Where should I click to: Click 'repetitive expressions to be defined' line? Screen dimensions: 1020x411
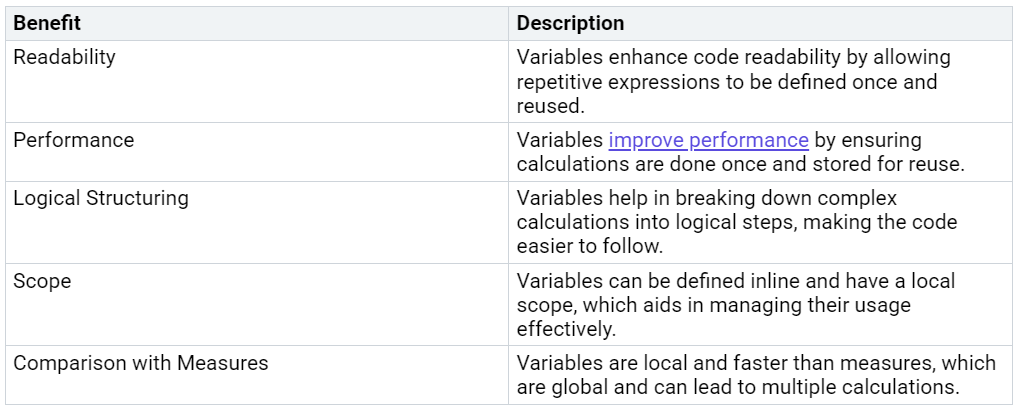point(727,82)
